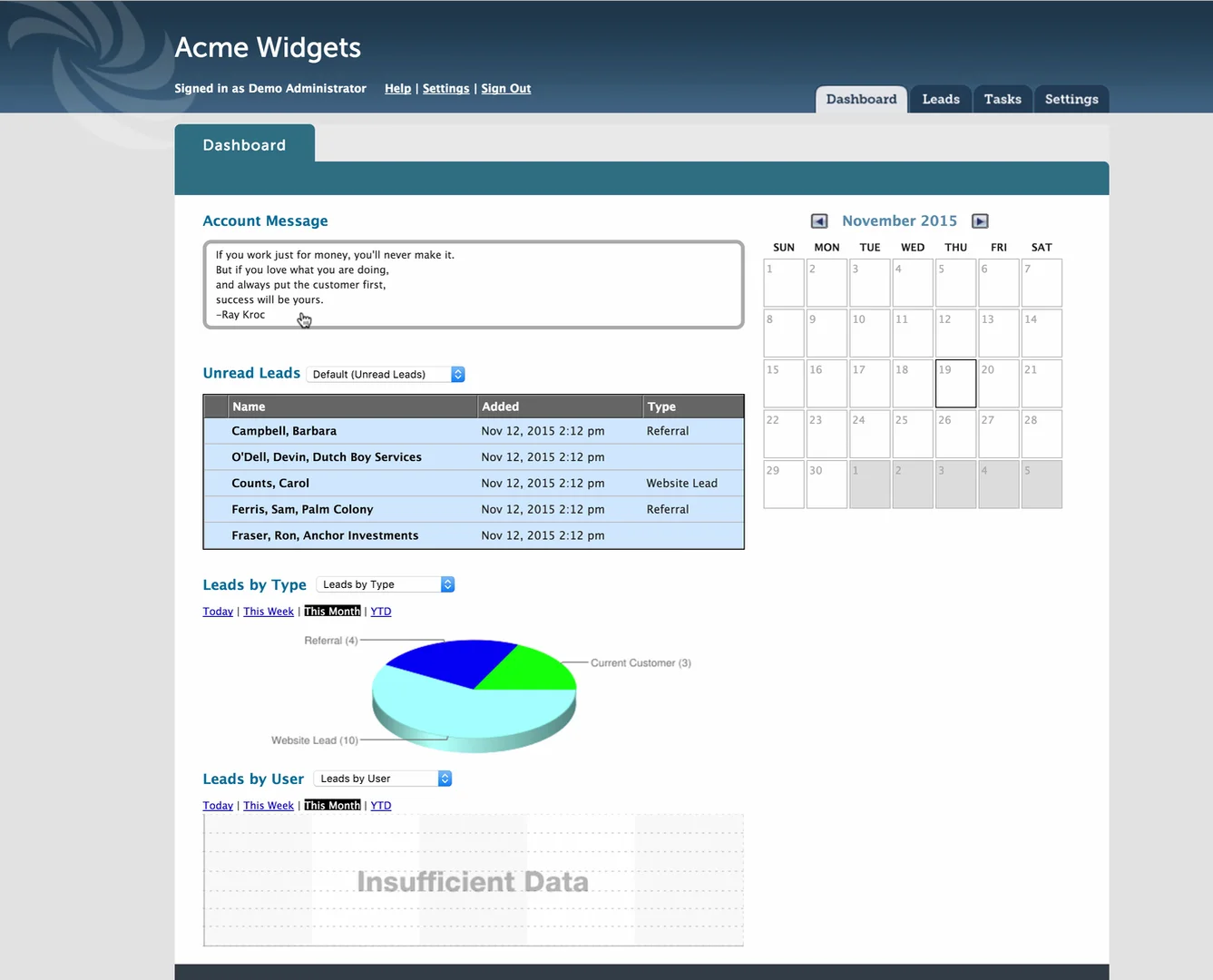
Task: Open the Unread Leads filter dropdown
Action: [386, 374]
